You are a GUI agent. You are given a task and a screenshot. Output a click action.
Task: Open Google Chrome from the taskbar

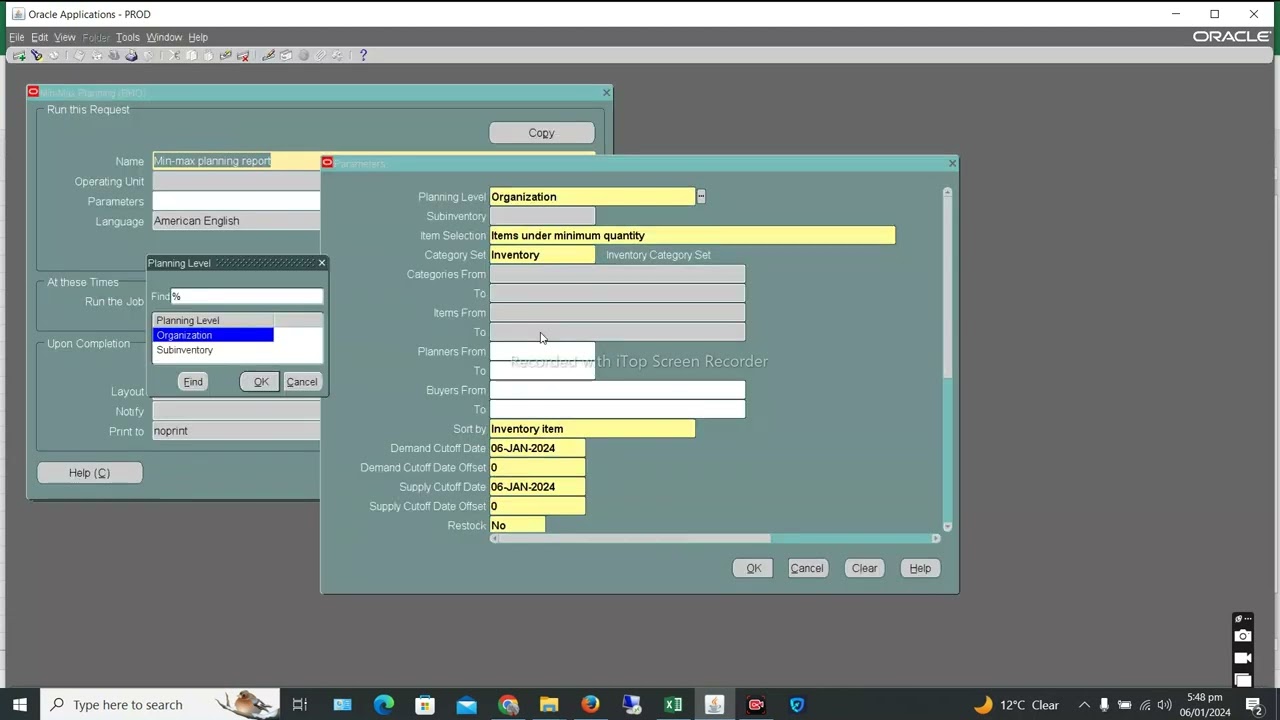pos(508,705)
